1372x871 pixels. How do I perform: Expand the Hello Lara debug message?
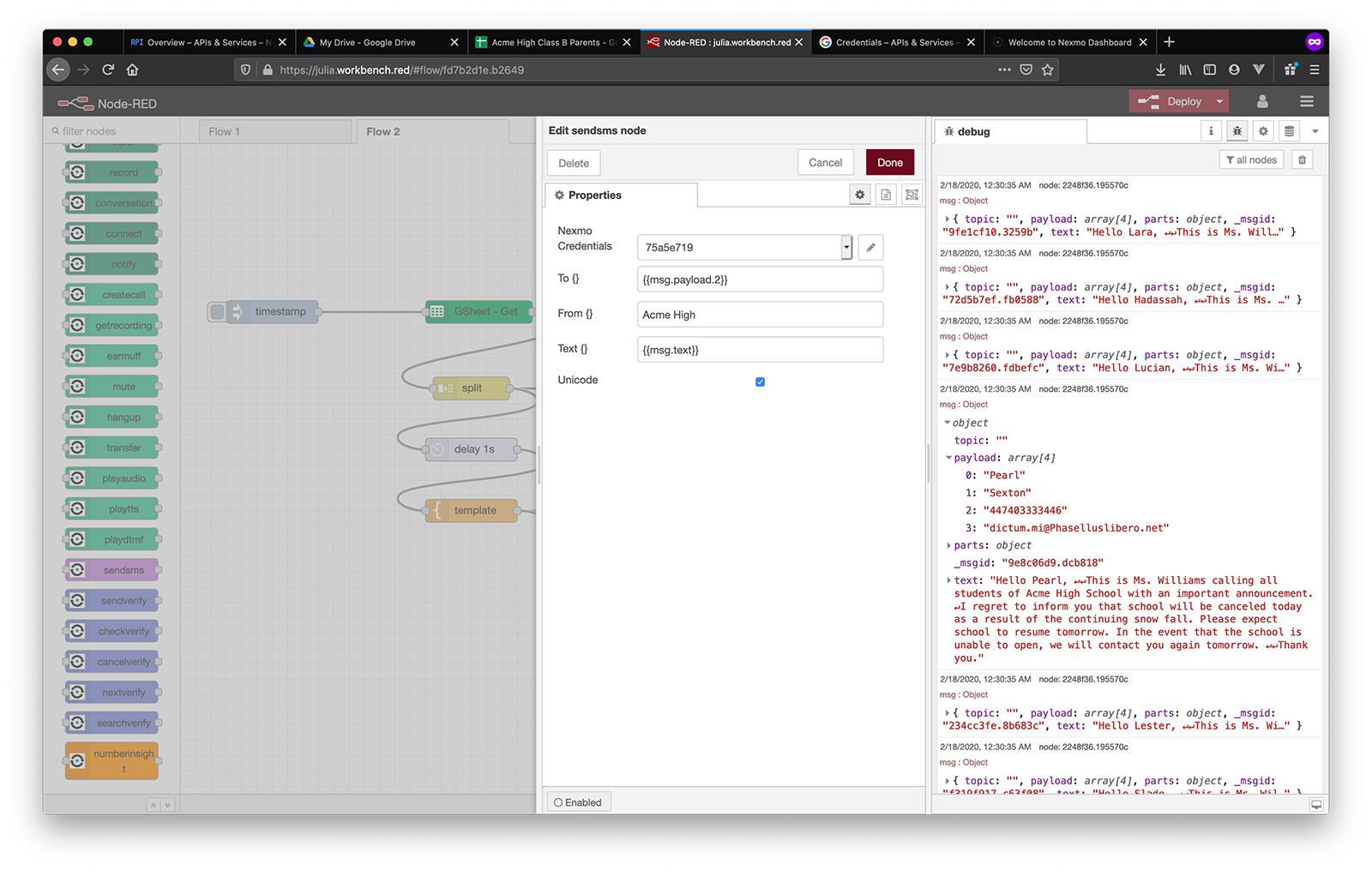click(x=947, y=219)
